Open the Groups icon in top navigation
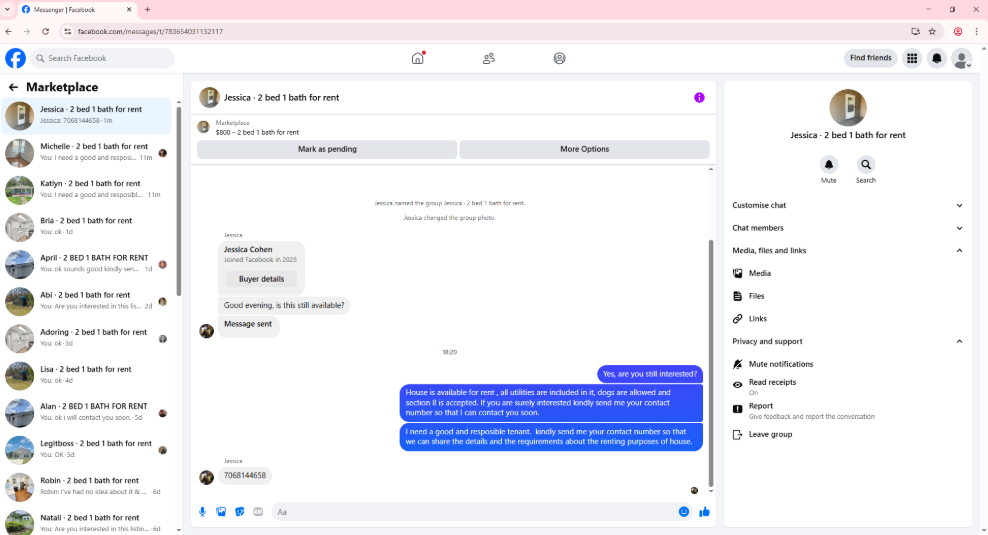Image resolution: width=988 pixels, height=535 pixels. pyautogui.click(x=560, y=58)
